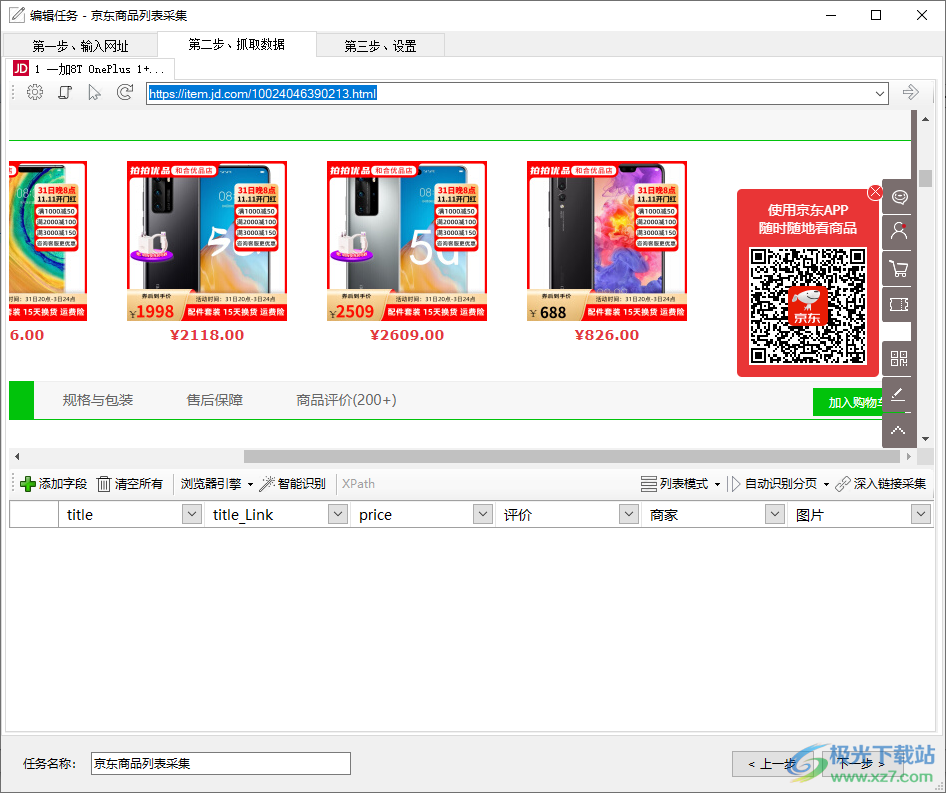Switch to 第一步、输入网址 tab
The height and width of the screenshot is (793, 946).
(80, 46)
